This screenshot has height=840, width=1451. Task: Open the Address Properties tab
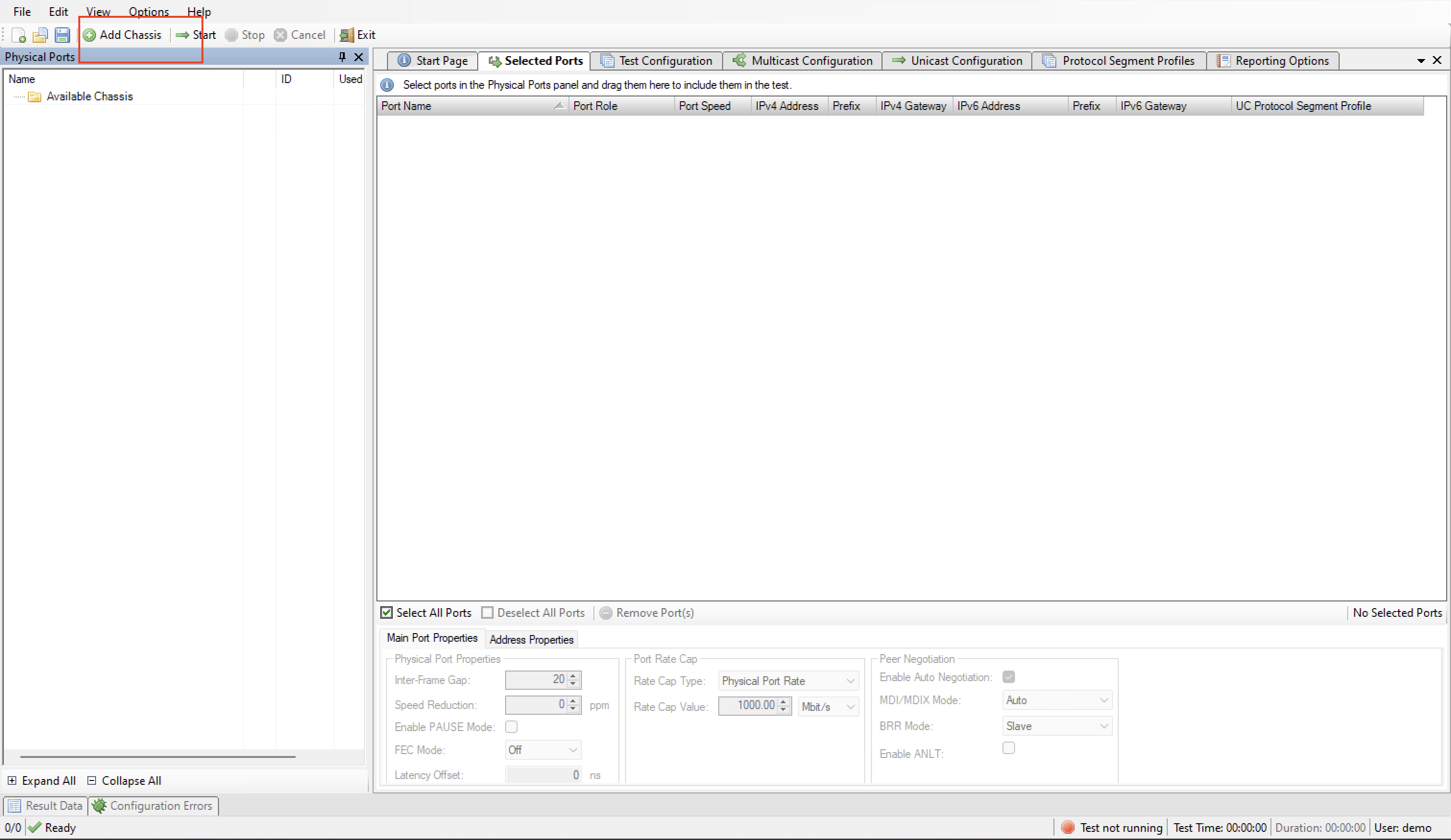[x=531, y=639]
